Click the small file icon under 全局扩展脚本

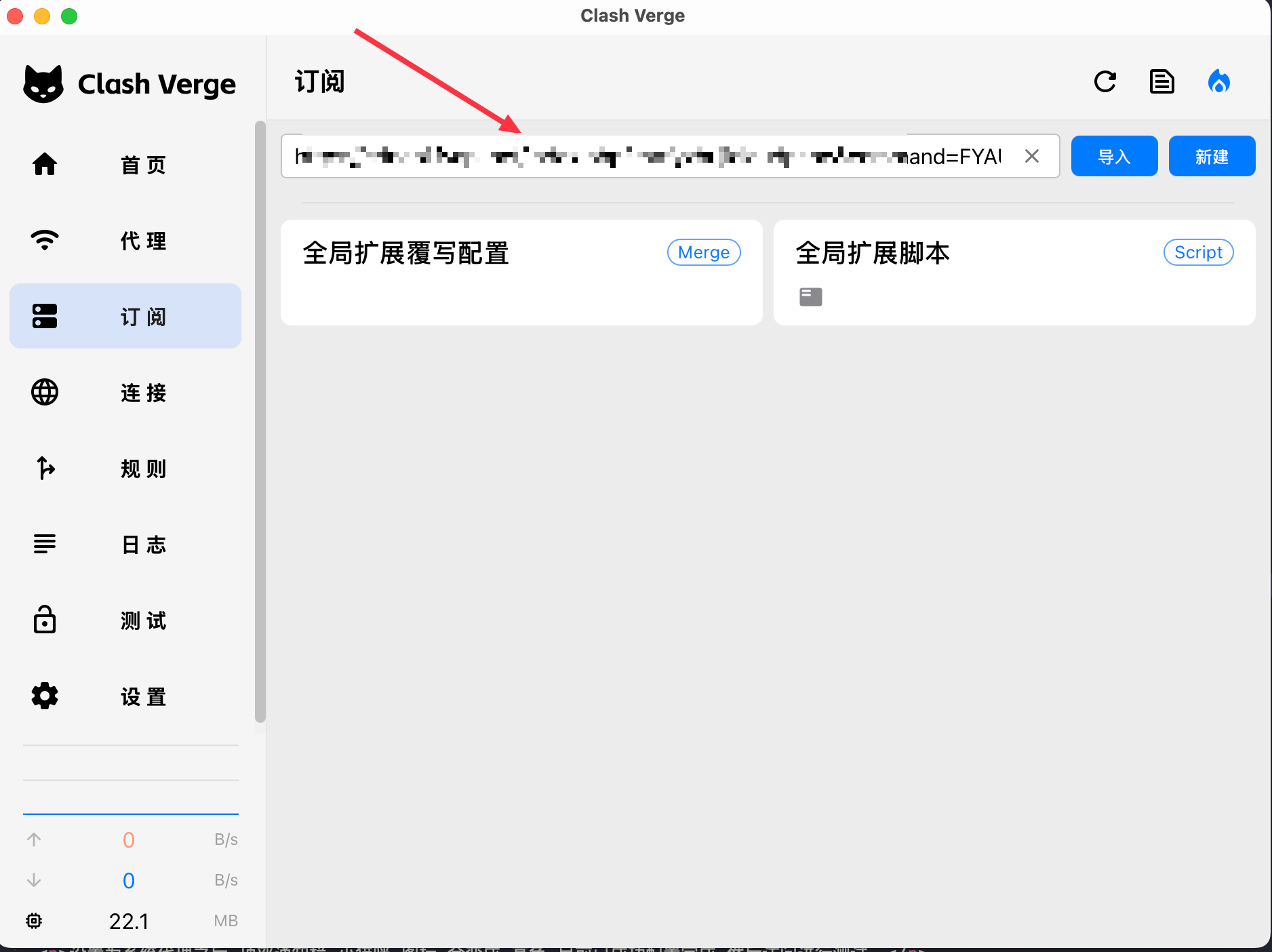810,297
